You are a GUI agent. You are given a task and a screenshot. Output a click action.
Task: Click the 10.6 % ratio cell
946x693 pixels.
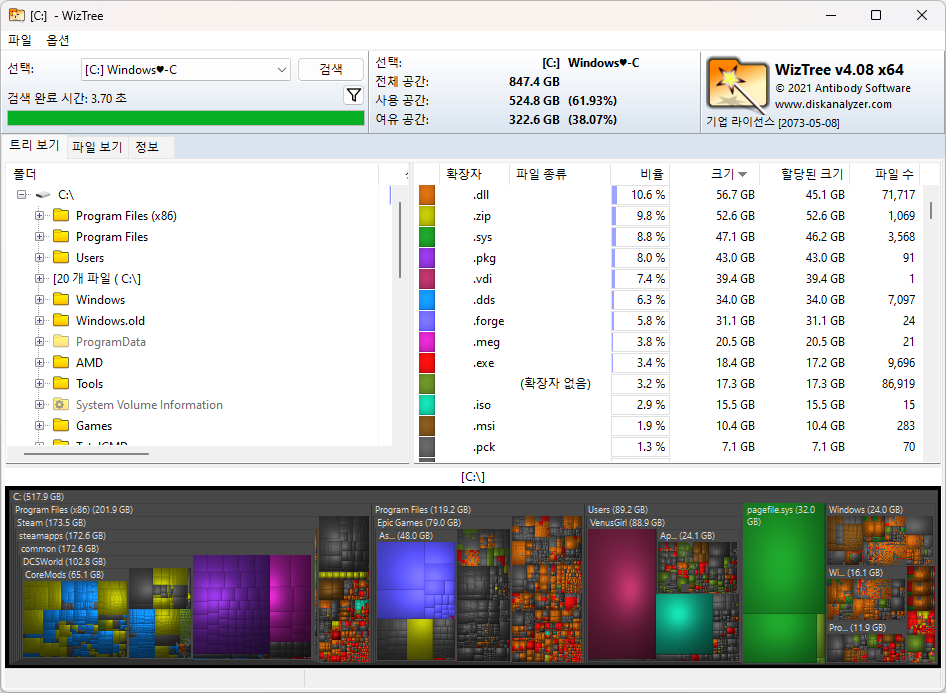pos(640,195)
